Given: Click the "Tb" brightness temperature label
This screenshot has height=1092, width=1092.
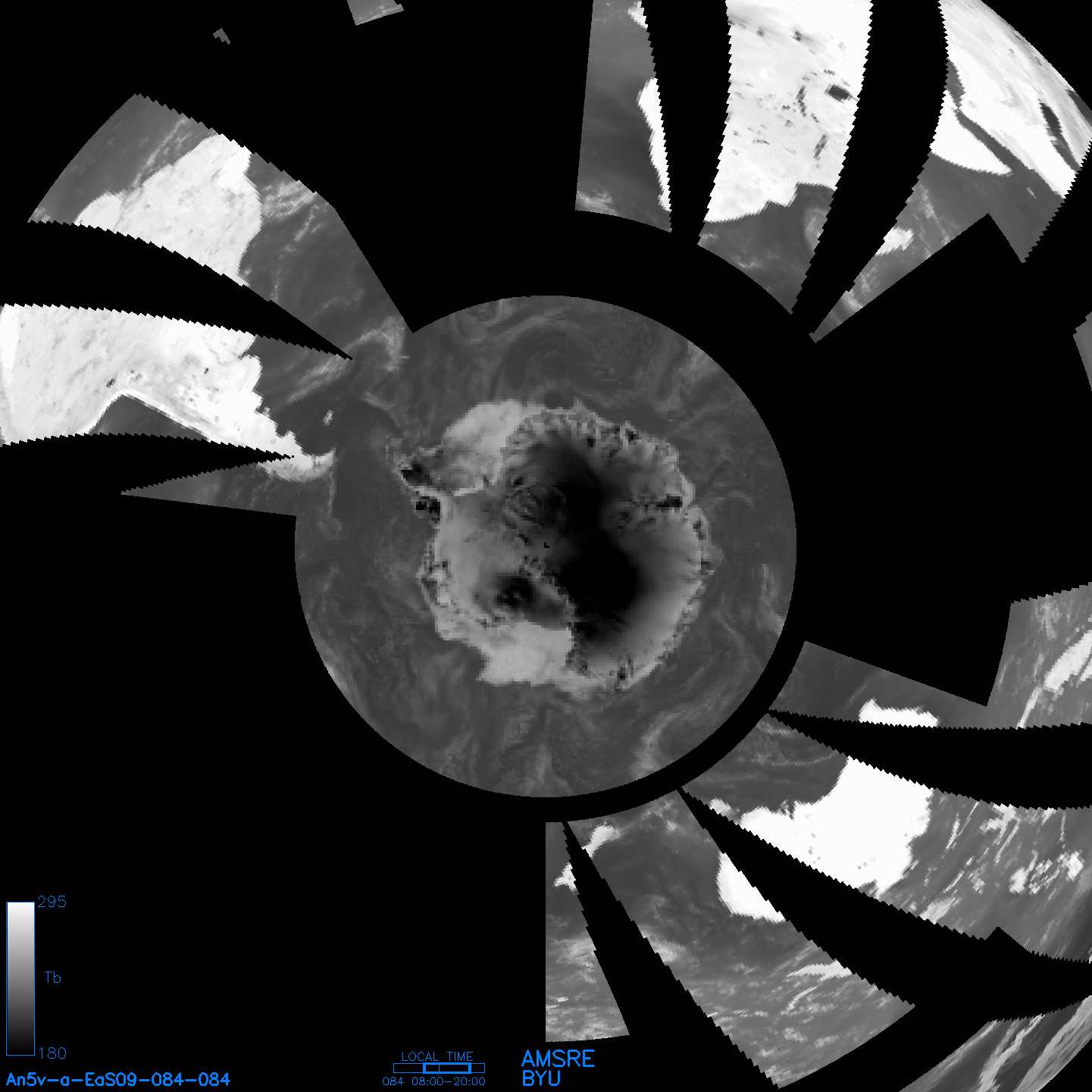Looking at the screenshot, I should tap(52, 978).
